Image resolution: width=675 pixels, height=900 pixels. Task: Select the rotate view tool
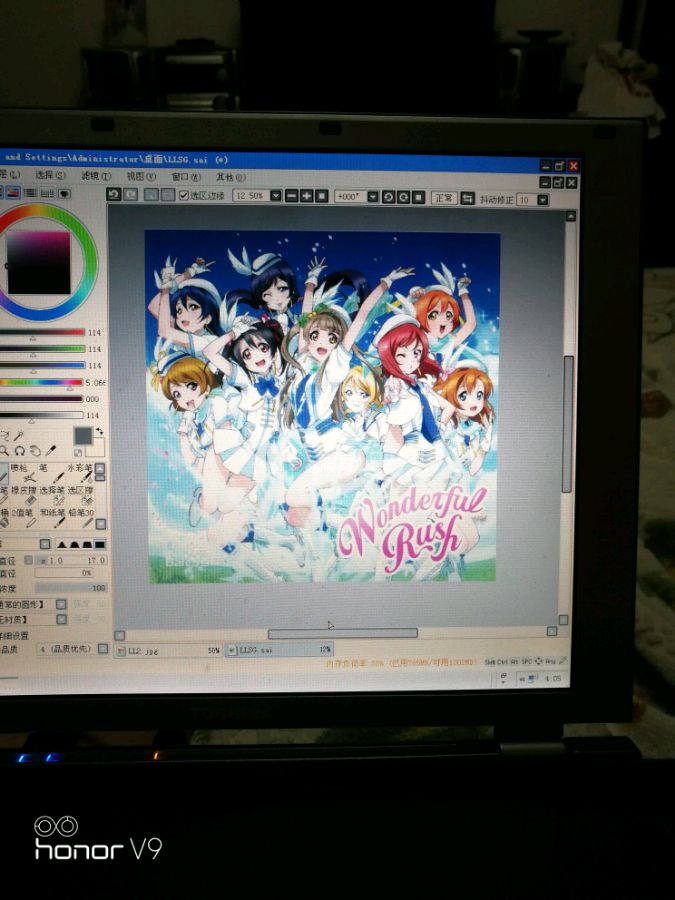pos(20,451)
